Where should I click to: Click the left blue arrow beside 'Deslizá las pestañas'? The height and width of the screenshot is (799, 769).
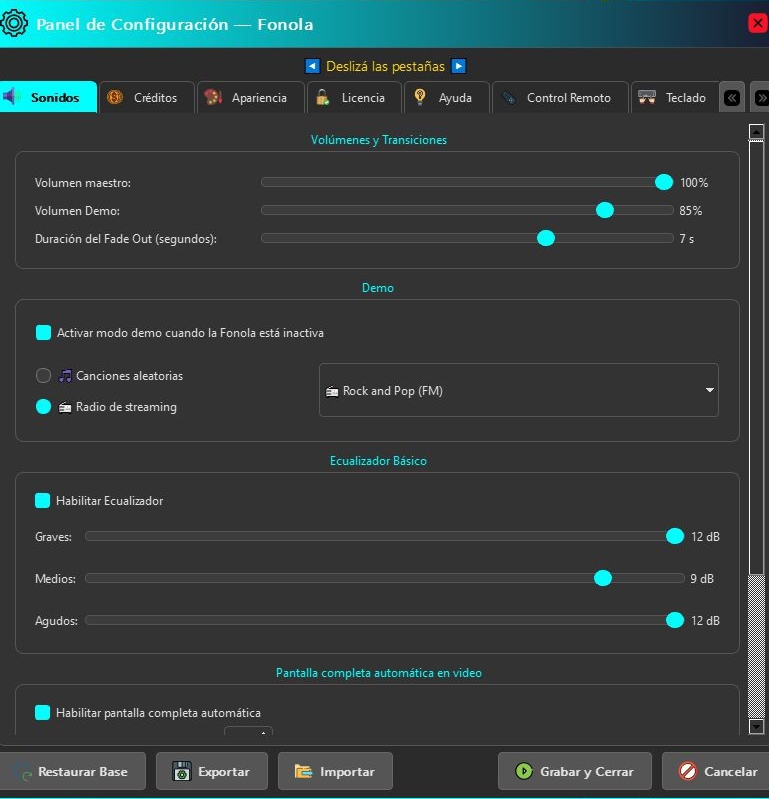point(312,66)
